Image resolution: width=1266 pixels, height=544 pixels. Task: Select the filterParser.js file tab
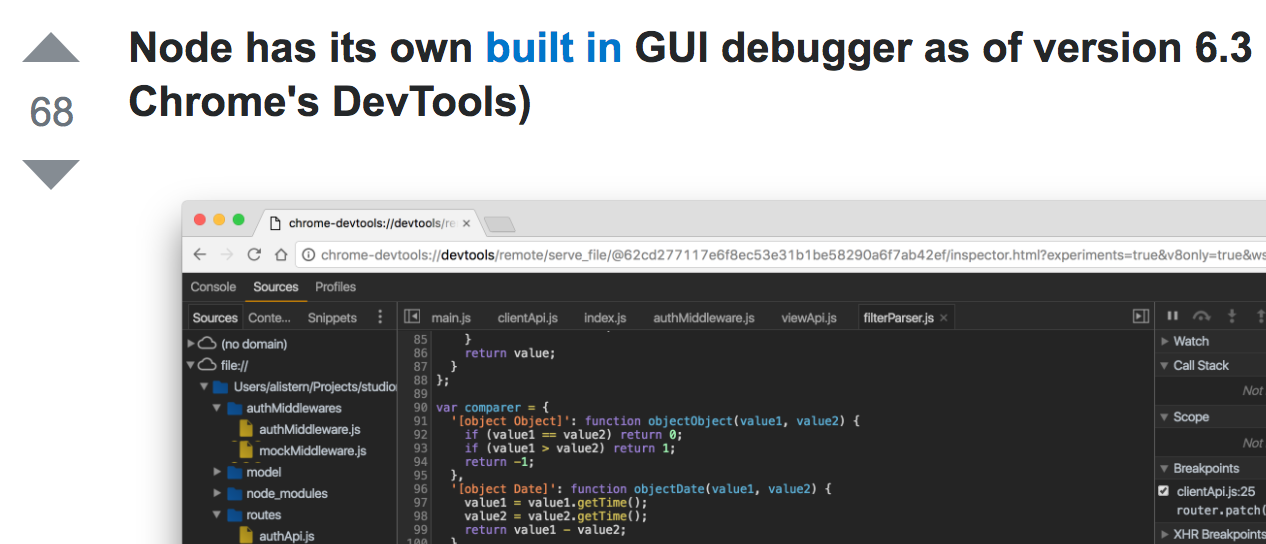click(x=898, y=317)
